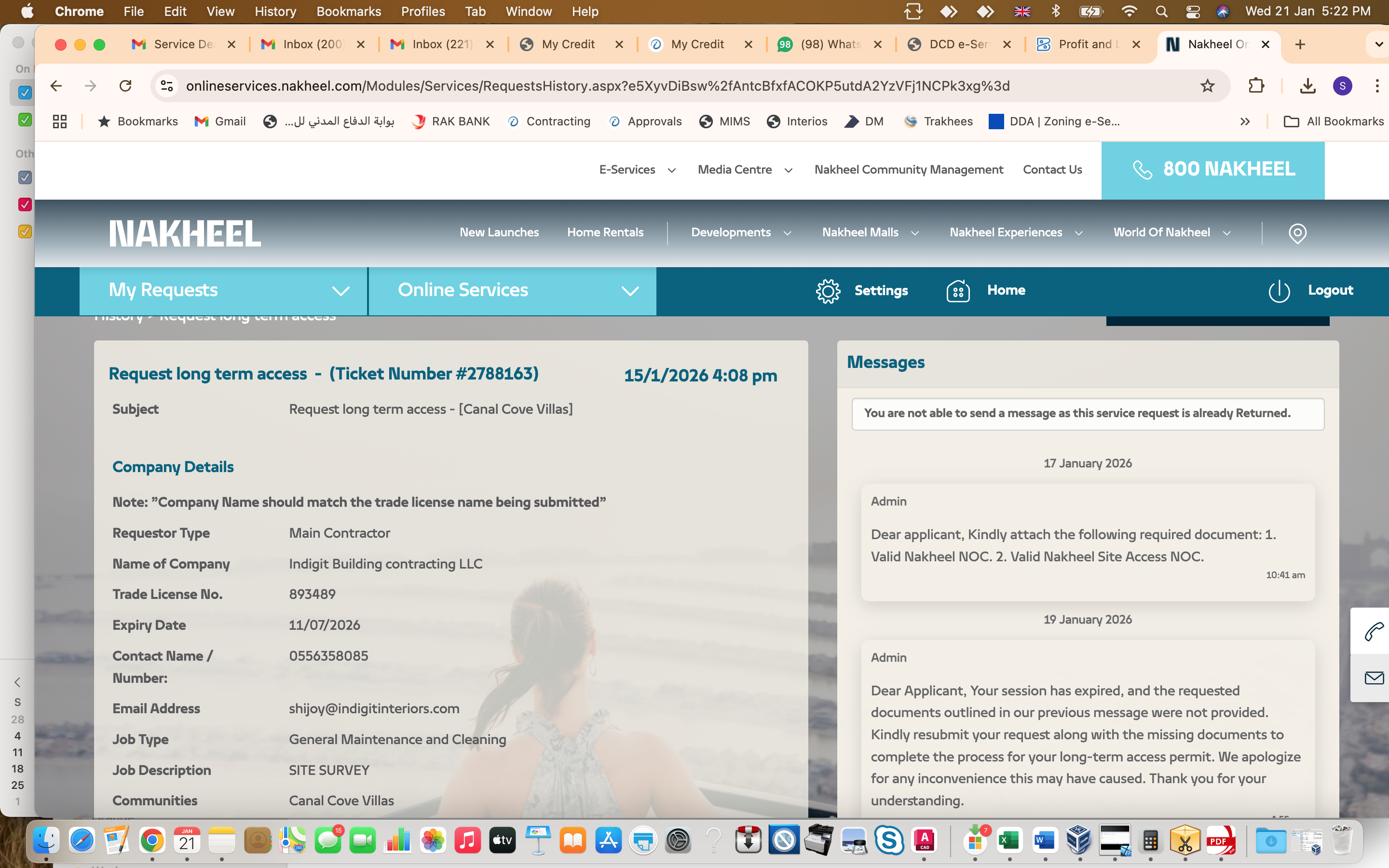
Task: Toggle the green checkbox in left sidebar
Action: (25, 120)
